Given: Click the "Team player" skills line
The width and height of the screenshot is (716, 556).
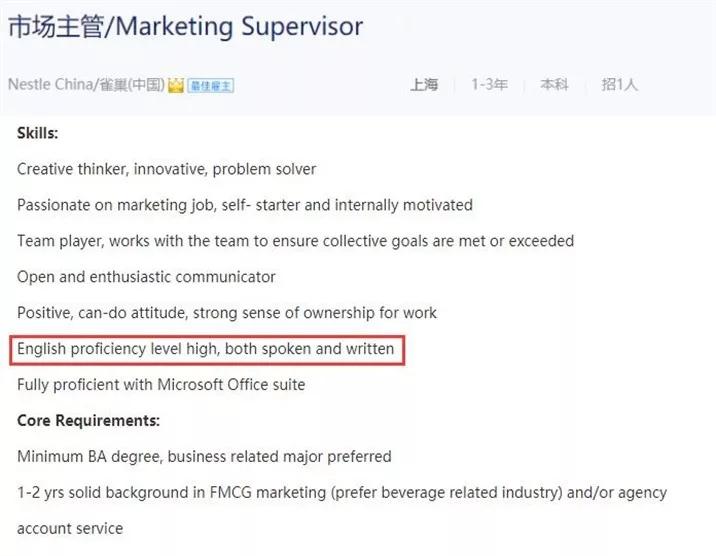Looking at the screenshot, I should click(295, 241).
